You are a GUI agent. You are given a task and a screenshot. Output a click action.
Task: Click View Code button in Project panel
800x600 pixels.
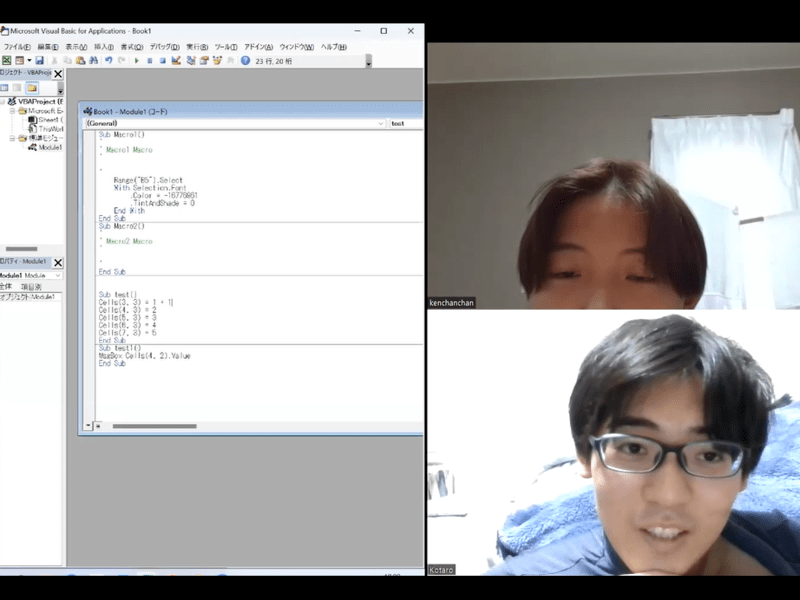click(5, 88)
